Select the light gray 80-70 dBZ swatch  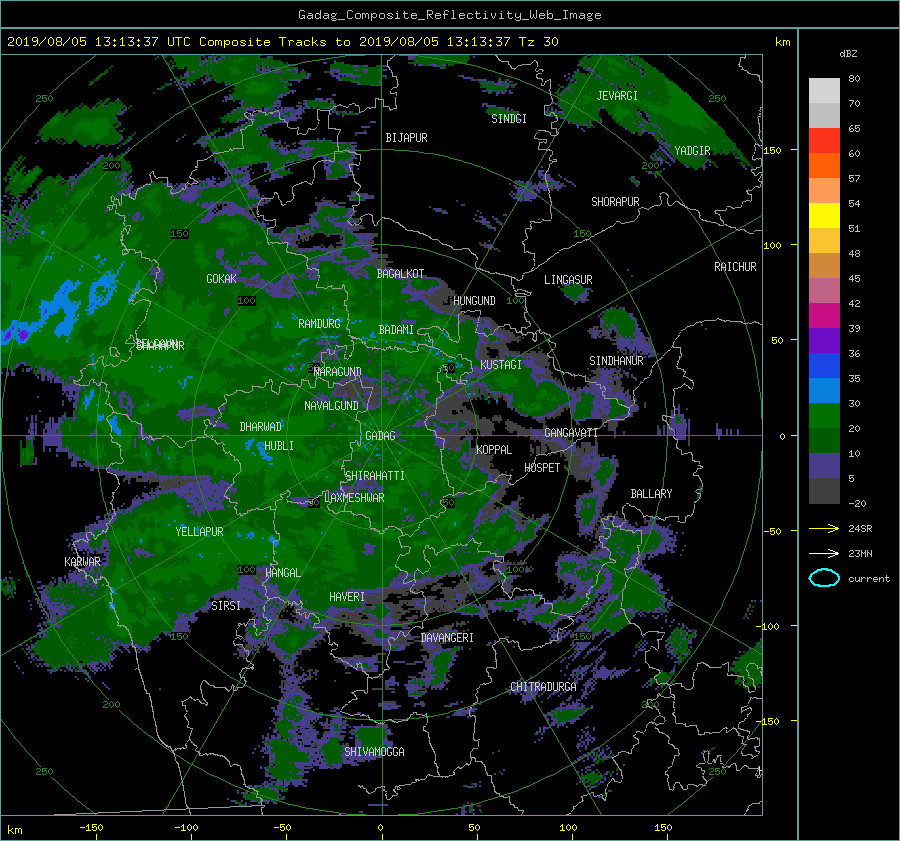[x=824, y=90]
